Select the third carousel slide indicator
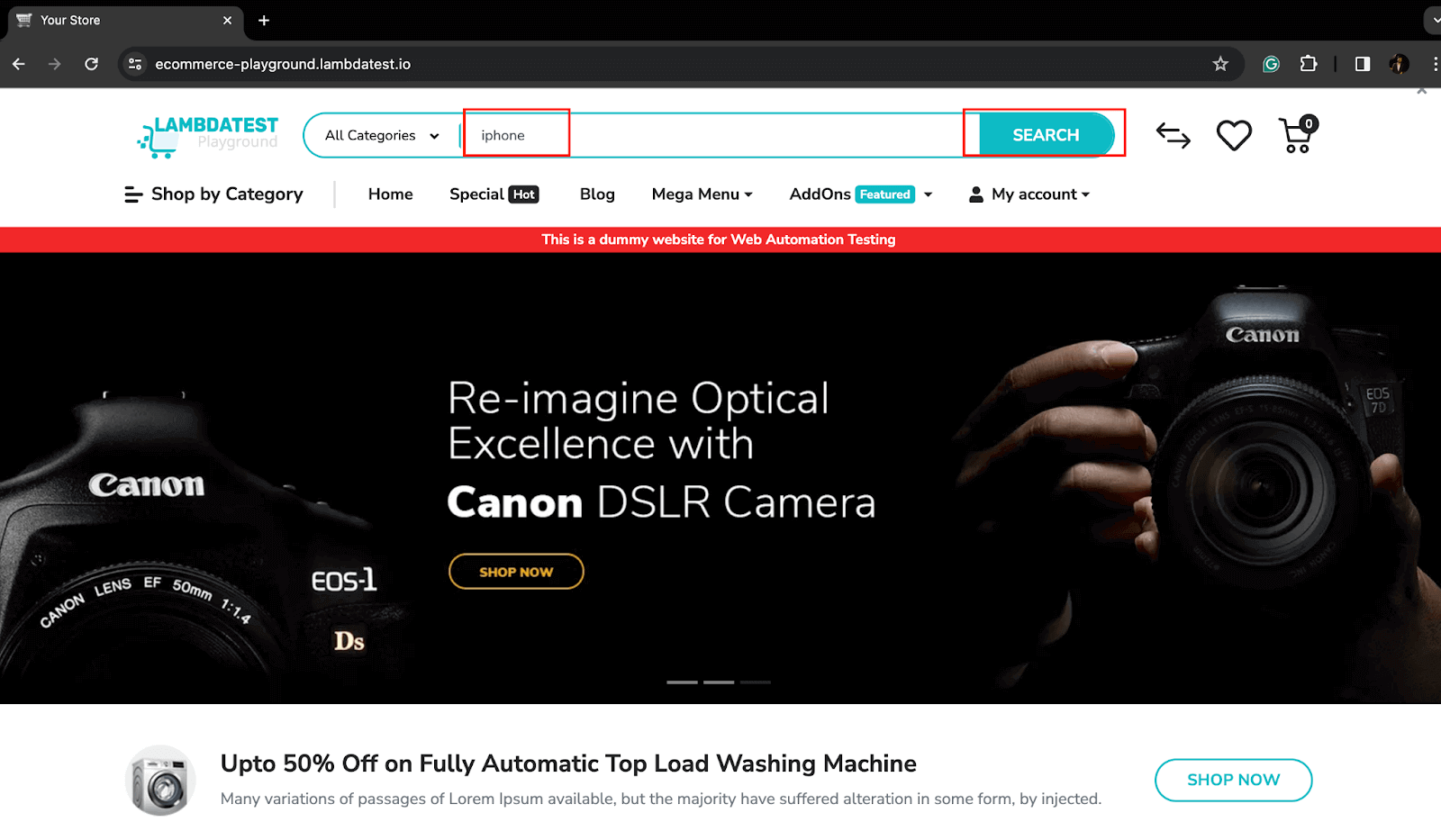Screen dimensions: 1441x840 [756, 682]
